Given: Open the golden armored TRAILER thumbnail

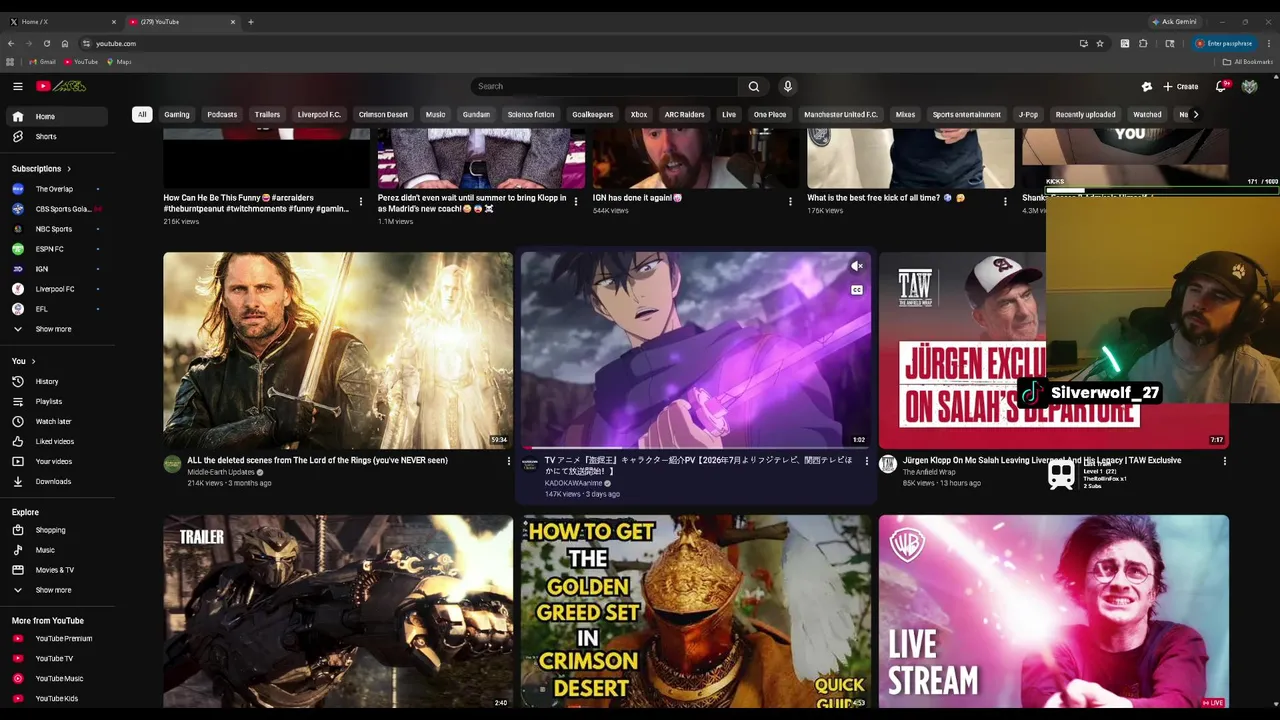Looking at the screenshot, I should click(338, 612).
